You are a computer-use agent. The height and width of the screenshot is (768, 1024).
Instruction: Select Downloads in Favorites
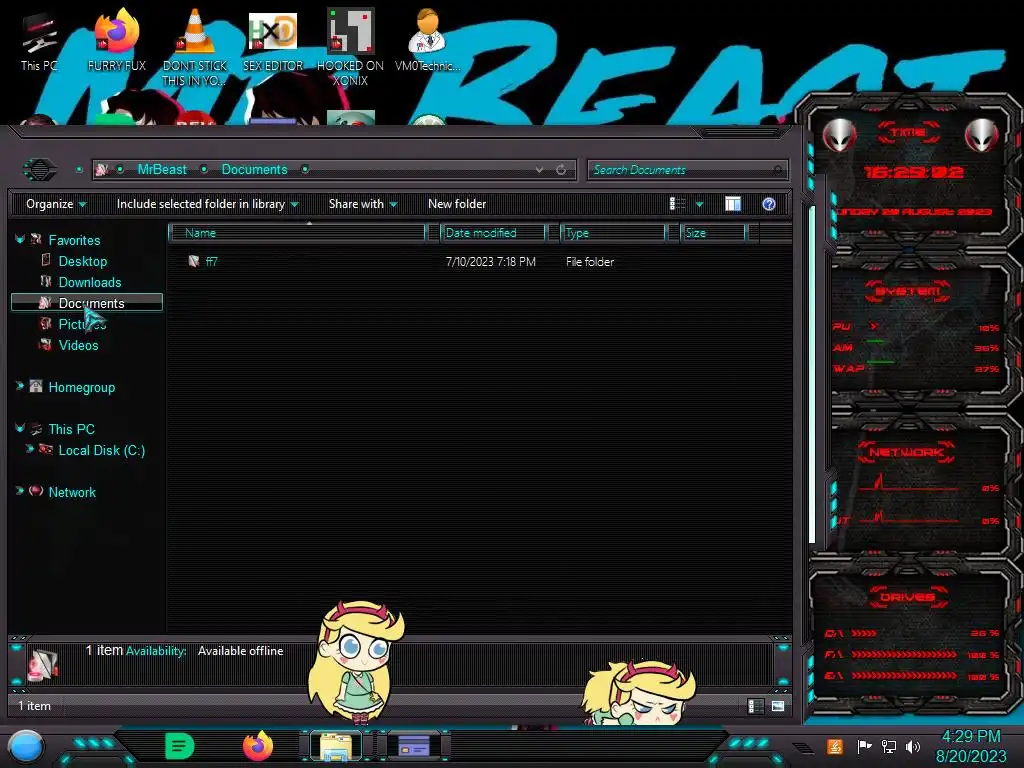89,282
